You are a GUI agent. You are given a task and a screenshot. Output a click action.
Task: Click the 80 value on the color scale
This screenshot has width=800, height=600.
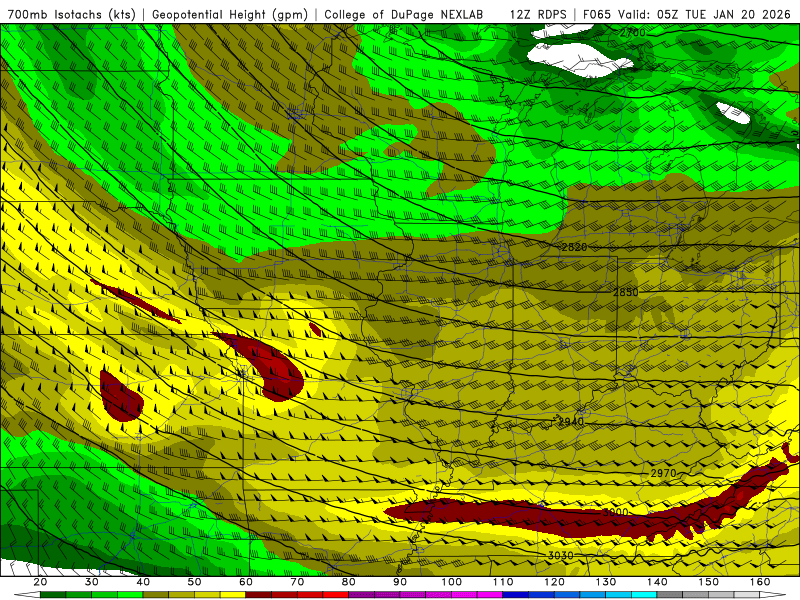pyautogui.click(x=348, y=582)
